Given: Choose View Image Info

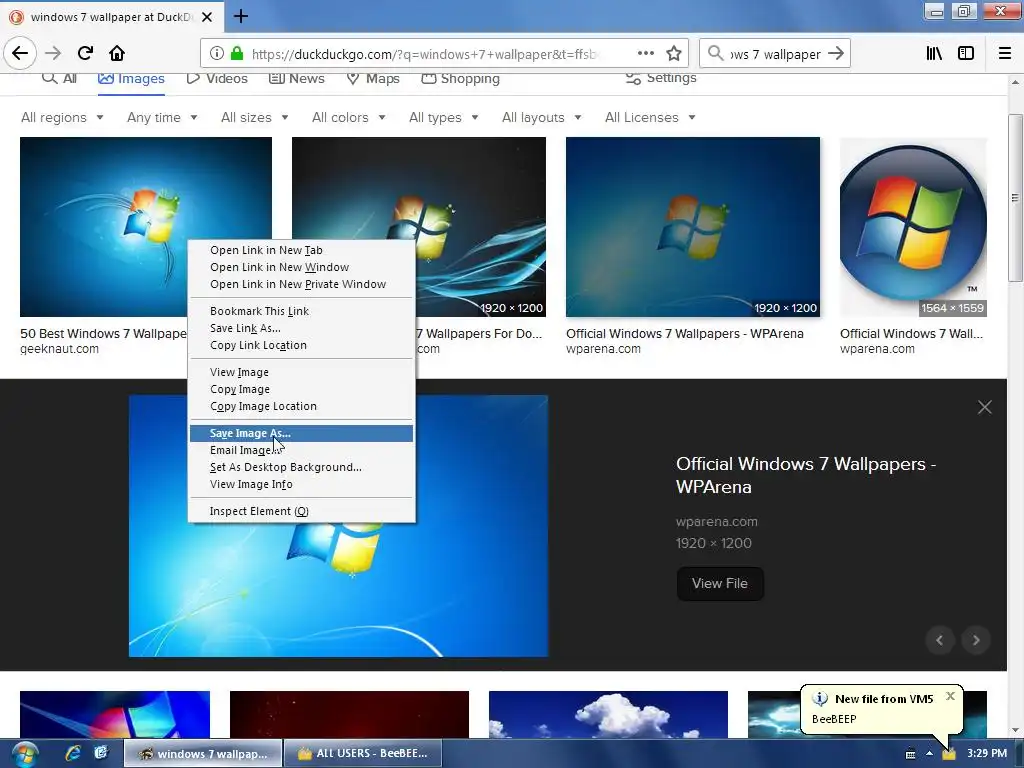Looking at the screenshot, I should tap(301, 485).
